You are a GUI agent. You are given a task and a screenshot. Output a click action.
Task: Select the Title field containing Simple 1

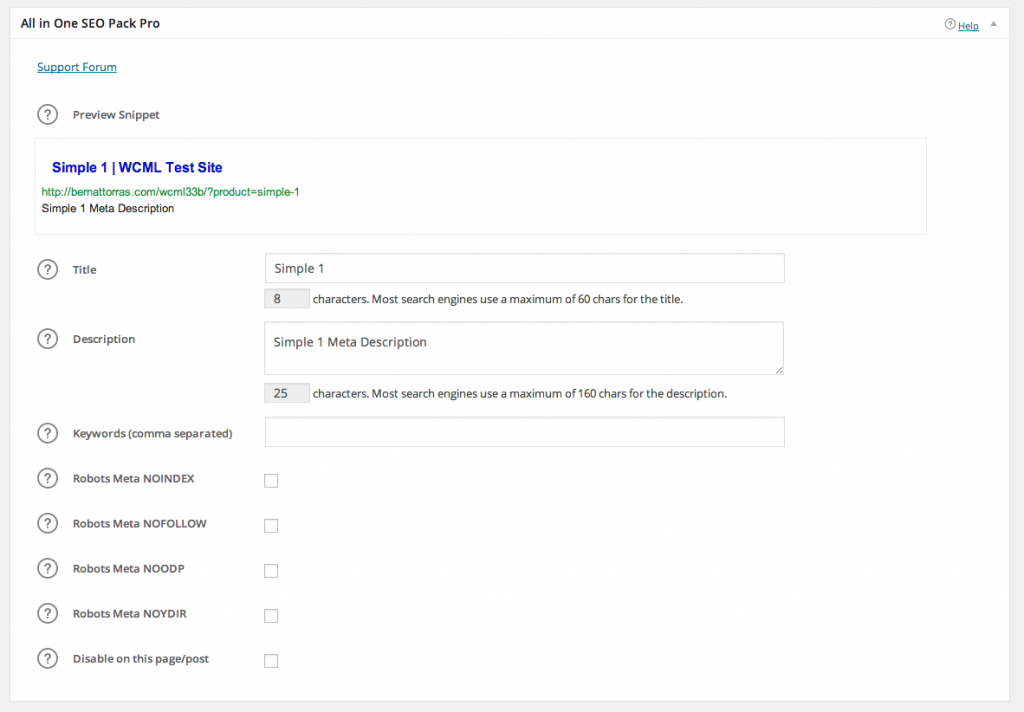point(524,268)
